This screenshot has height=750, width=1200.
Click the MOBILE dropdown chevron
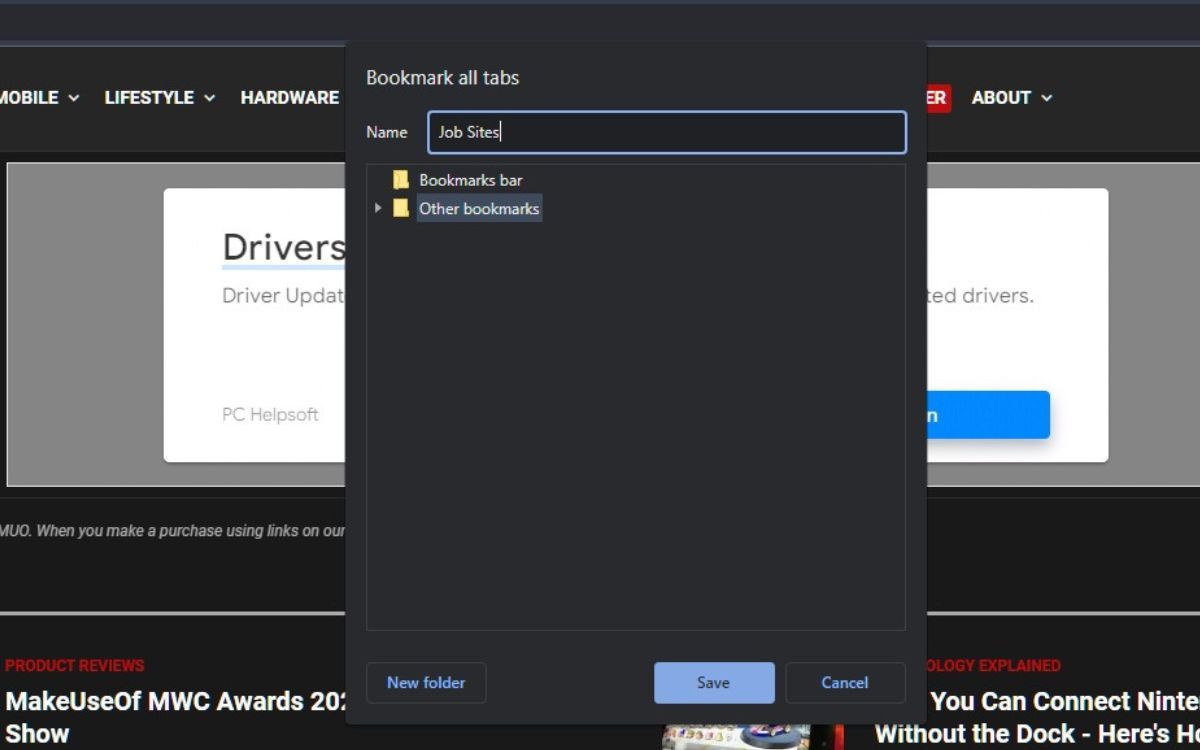pos(73,98)
